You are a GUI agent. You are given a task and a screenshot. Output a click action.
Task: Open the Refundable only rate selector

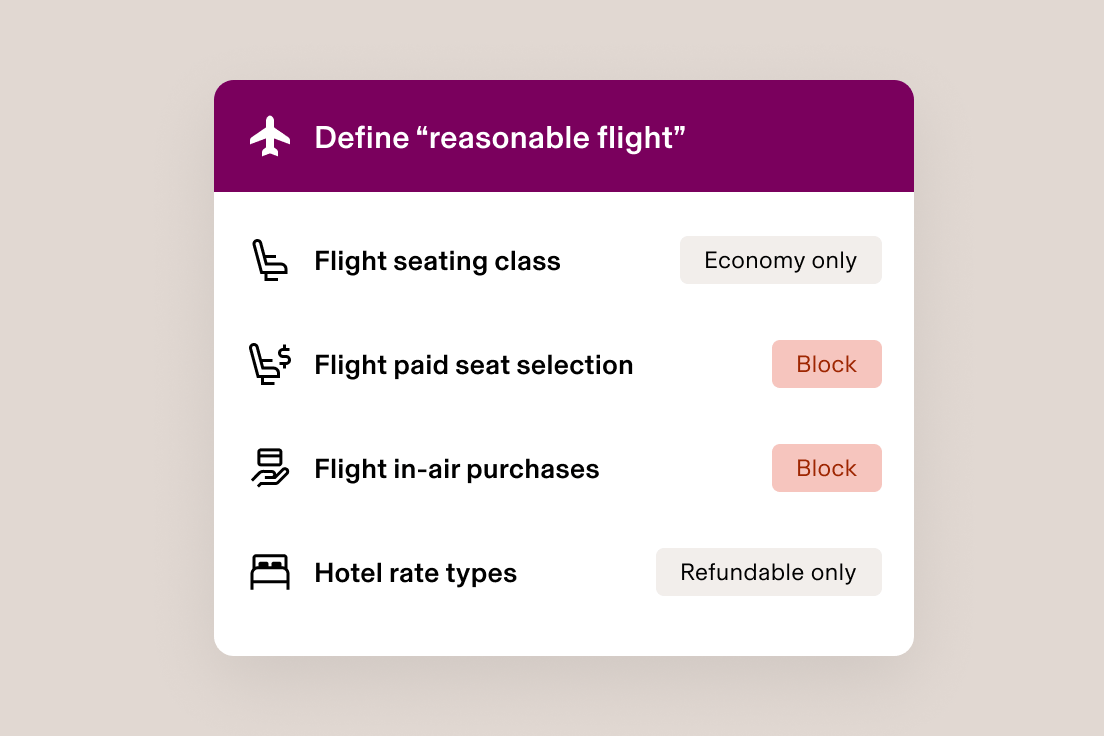768,571
